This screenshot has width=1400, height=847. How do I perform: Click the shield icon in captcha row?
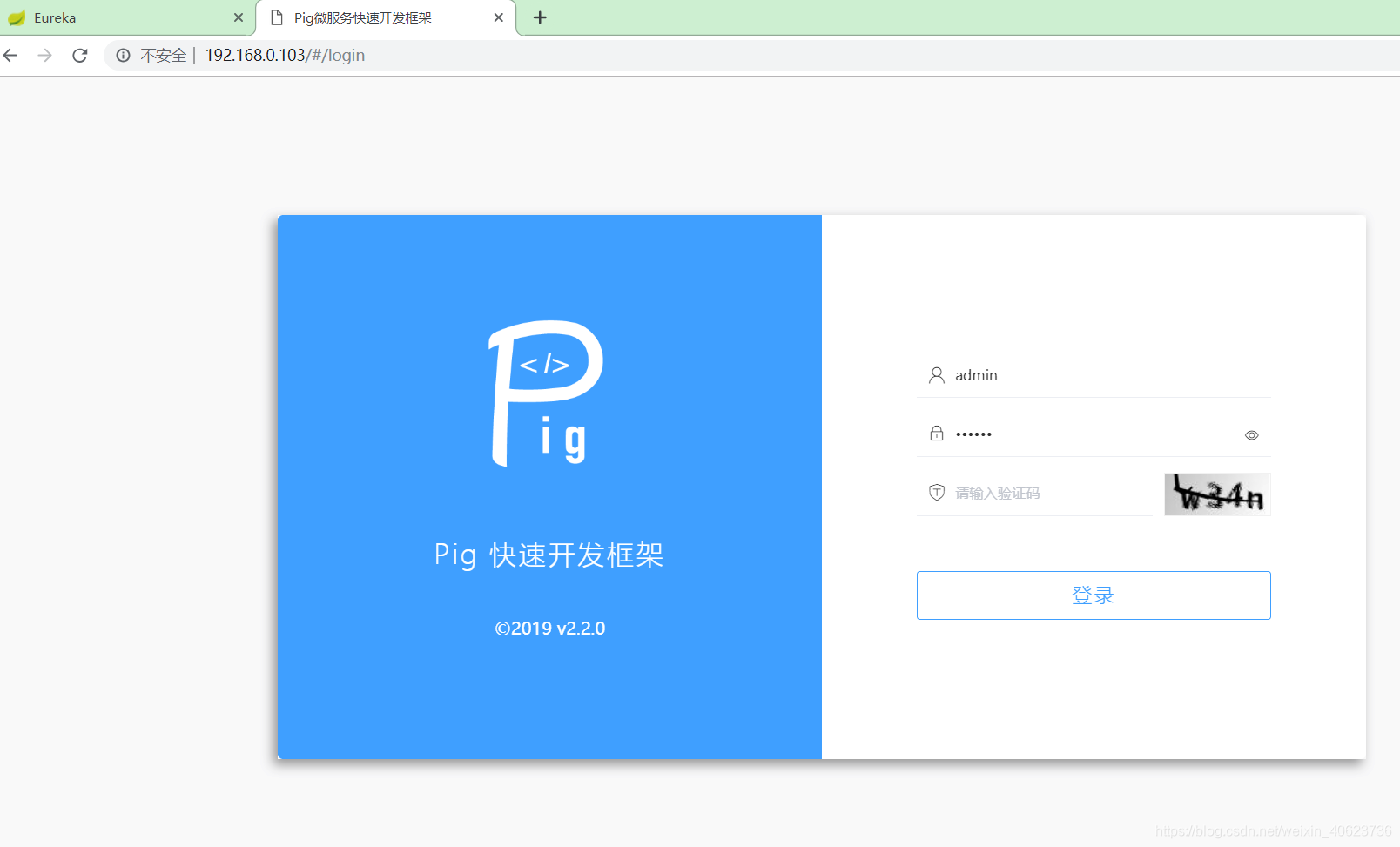(937, 493)
